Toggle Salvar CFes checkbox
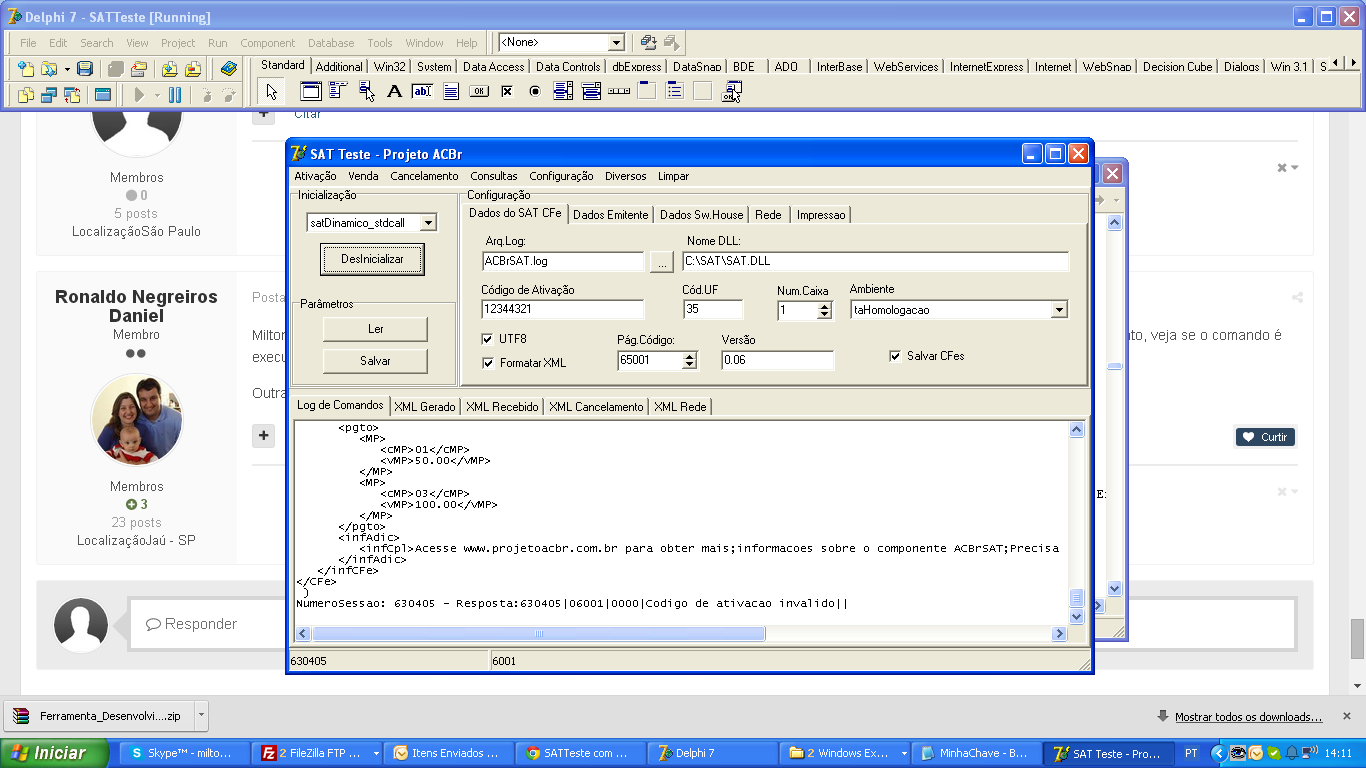The width and height of the screenshot is (1366, 768). 895,356
